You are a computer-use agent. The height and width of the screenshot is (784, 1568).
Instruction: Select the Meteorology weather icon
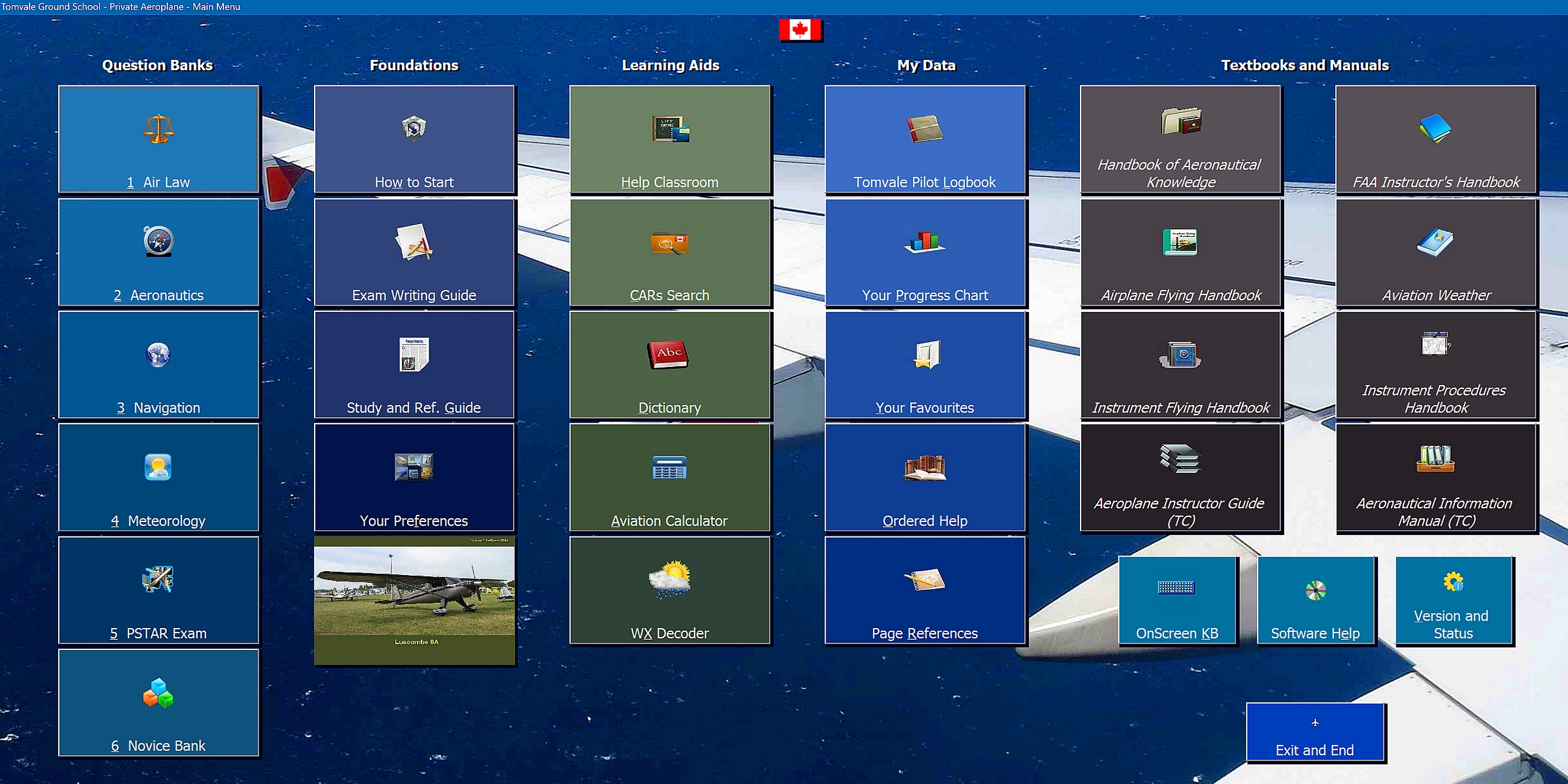coord(158,467)
